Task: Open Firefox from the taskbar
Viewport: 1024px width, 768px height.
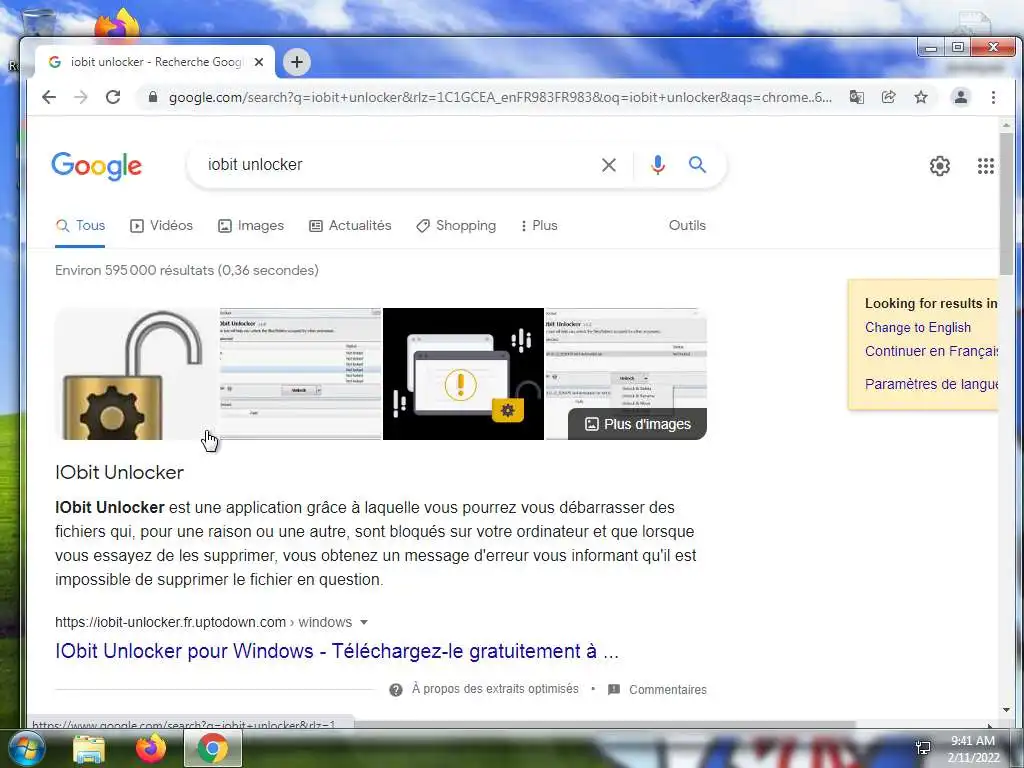Action: click(x=150, y=749)
